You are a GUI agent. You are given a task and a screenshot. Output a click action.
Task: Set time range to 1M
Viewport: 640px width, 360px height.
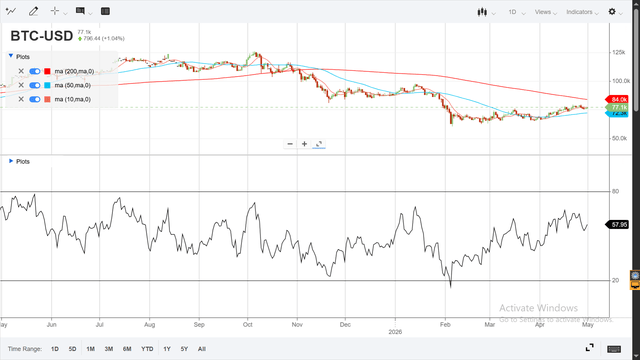click(x=91, y=349)
